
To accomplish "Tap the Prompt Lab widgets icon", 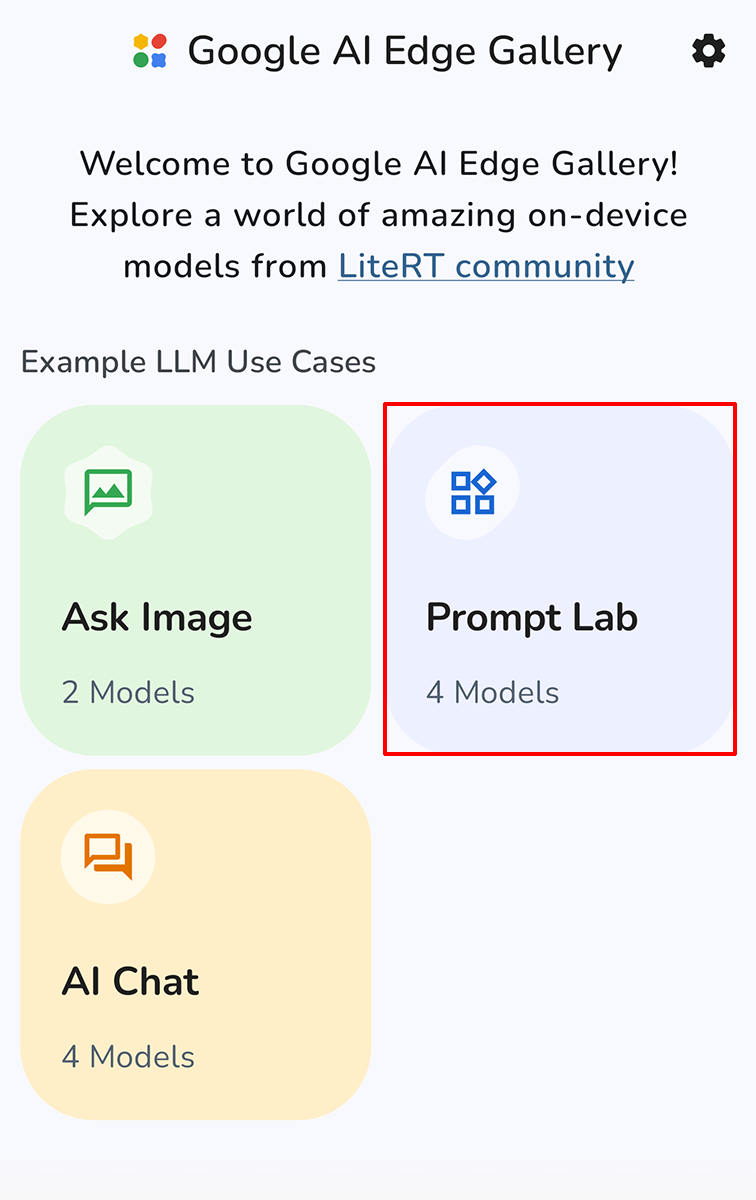I will [x=472, y=492].
